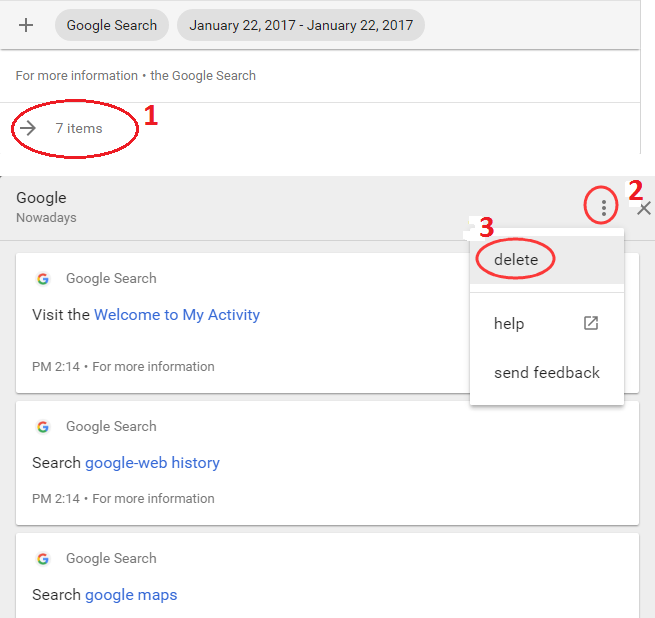Click For more information on Welcome card
Image resolution: width=655 pixels, height=618 pixels.
click(153, 367)
